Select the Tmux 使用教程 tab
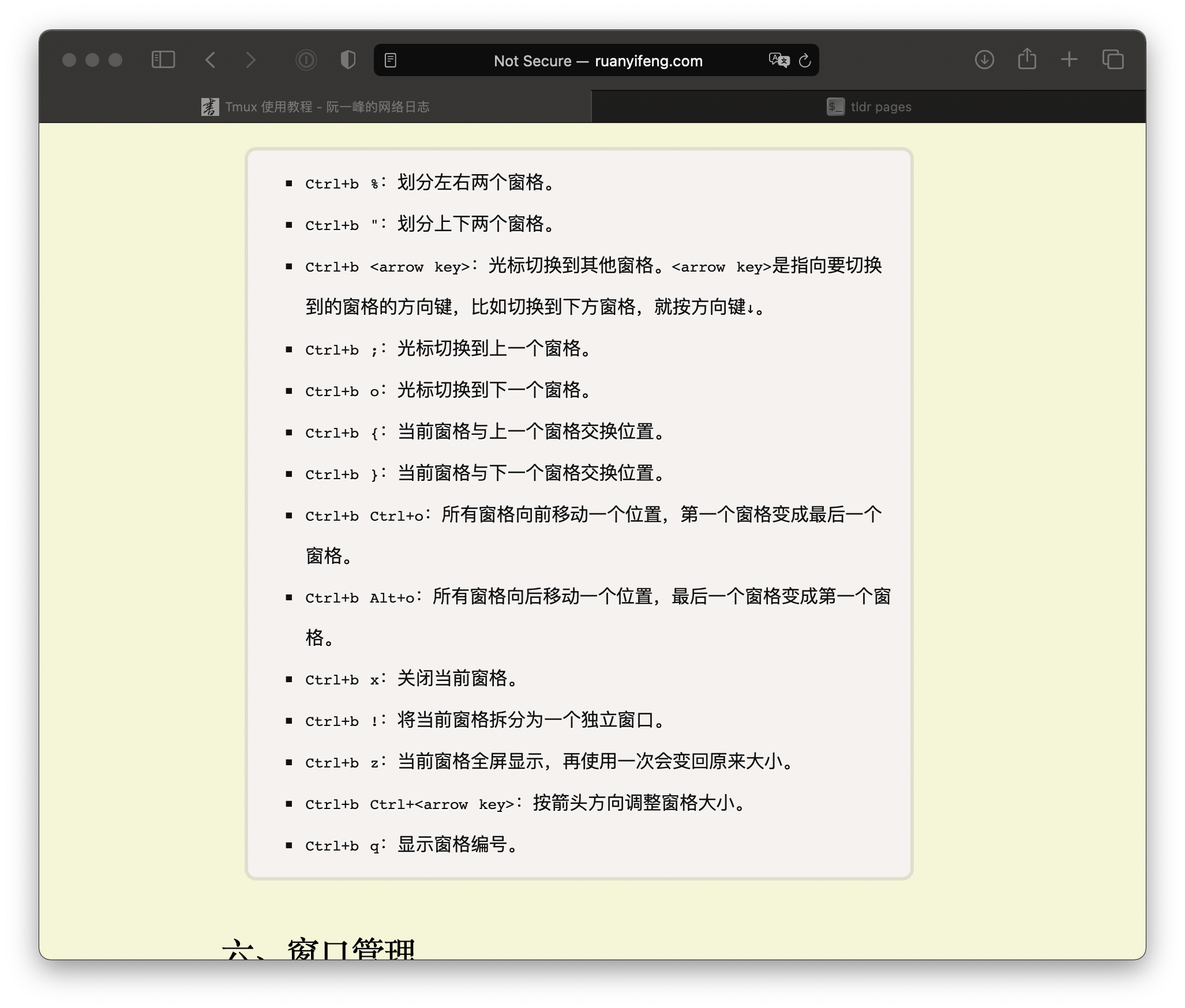Screen dimensions: 1185x1008 pos(327,107)
